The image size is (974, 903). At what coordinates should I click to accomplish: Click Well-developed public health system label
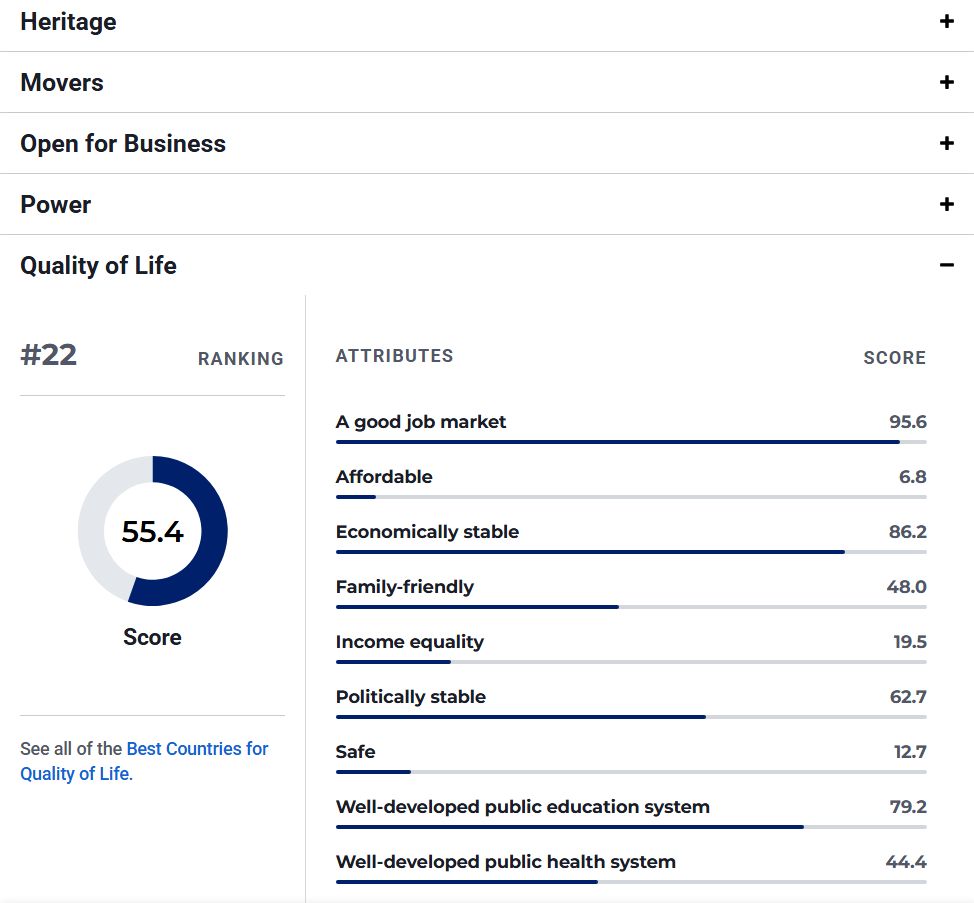click(x=505, y=862)
